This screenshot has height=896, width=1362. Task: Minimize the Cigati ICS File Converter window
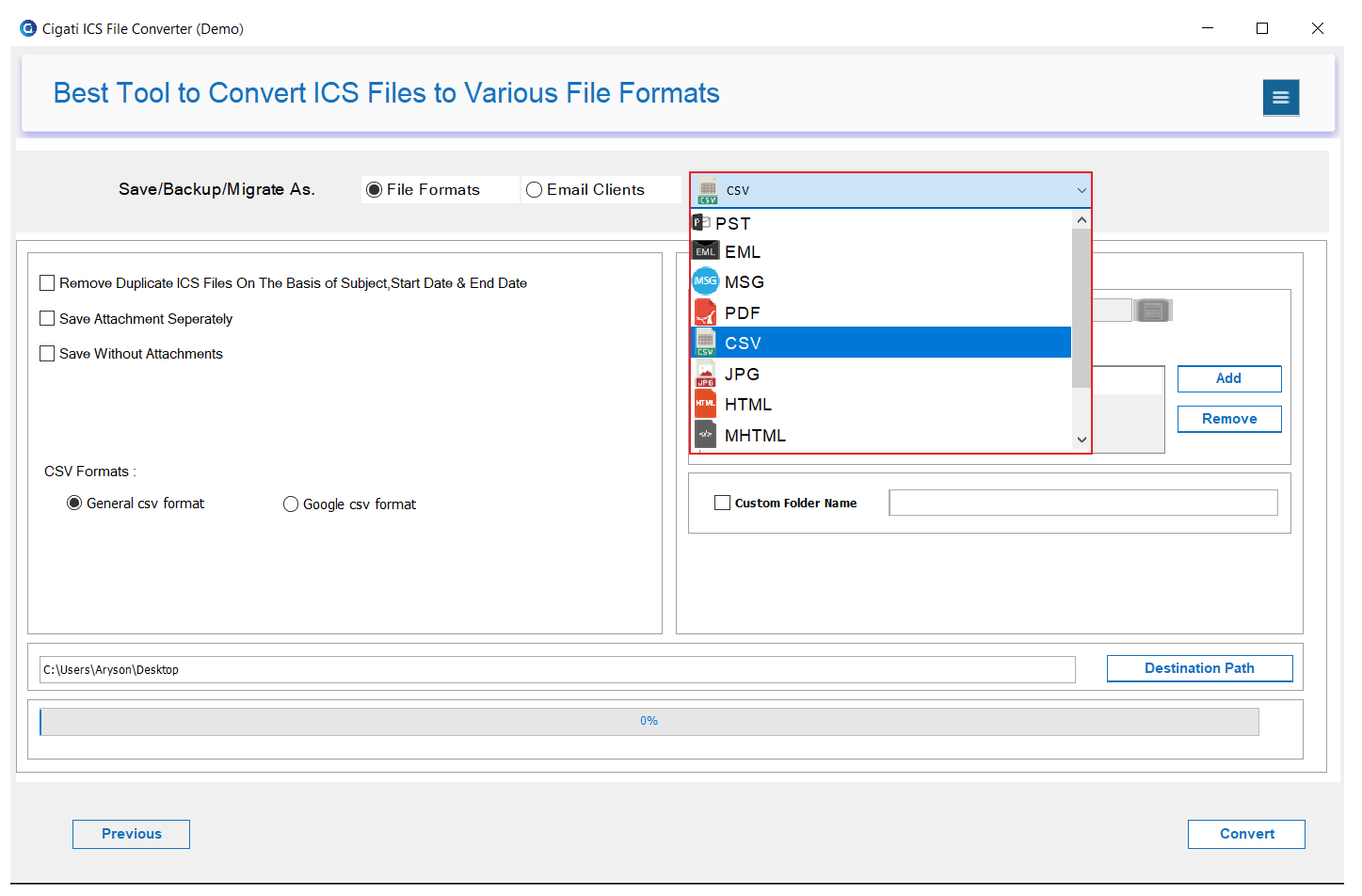(x=1208, y=28)
